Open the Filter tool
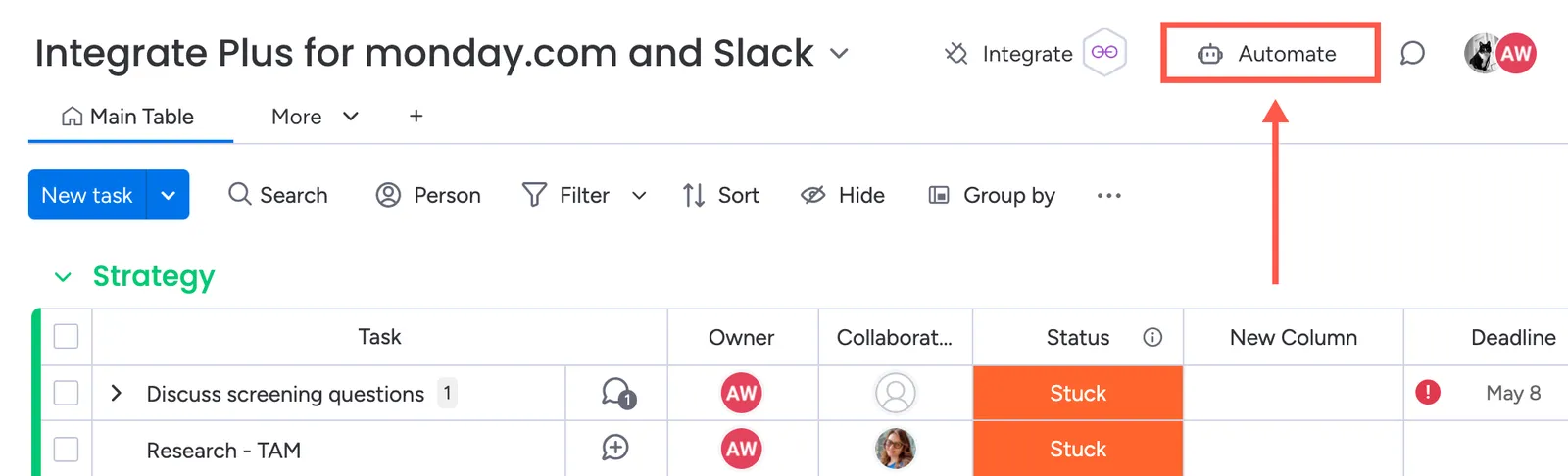The image size is (1568, 476). 565,195
